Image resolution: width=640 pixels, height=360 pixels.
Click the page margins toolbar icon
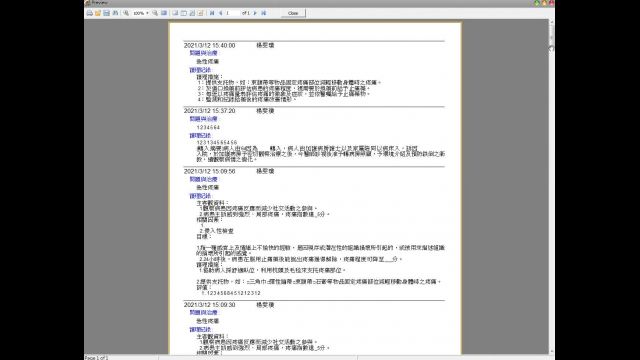[184, 13]
